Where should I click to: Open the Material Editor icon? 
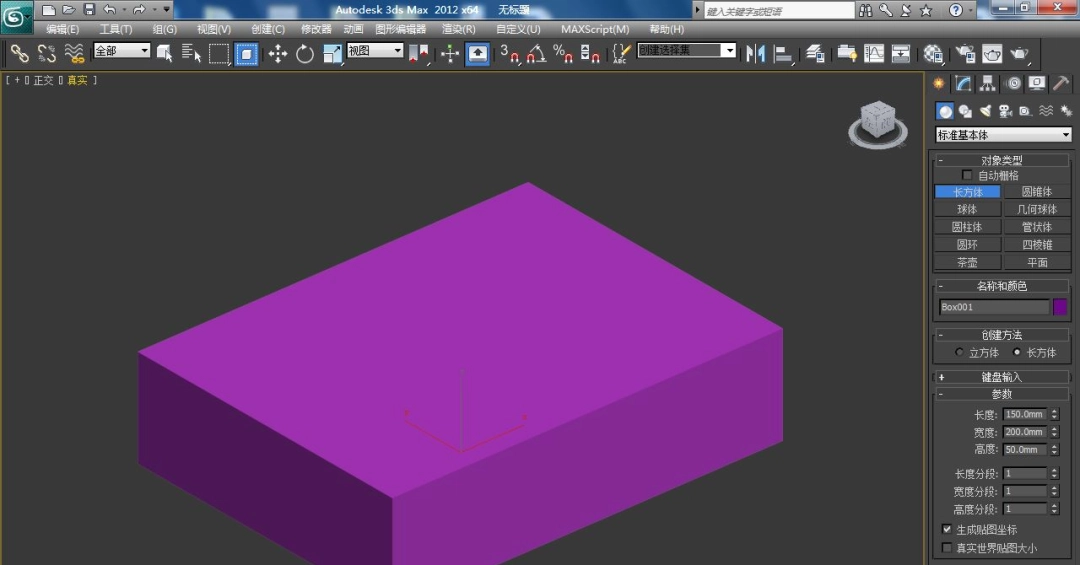933,53
